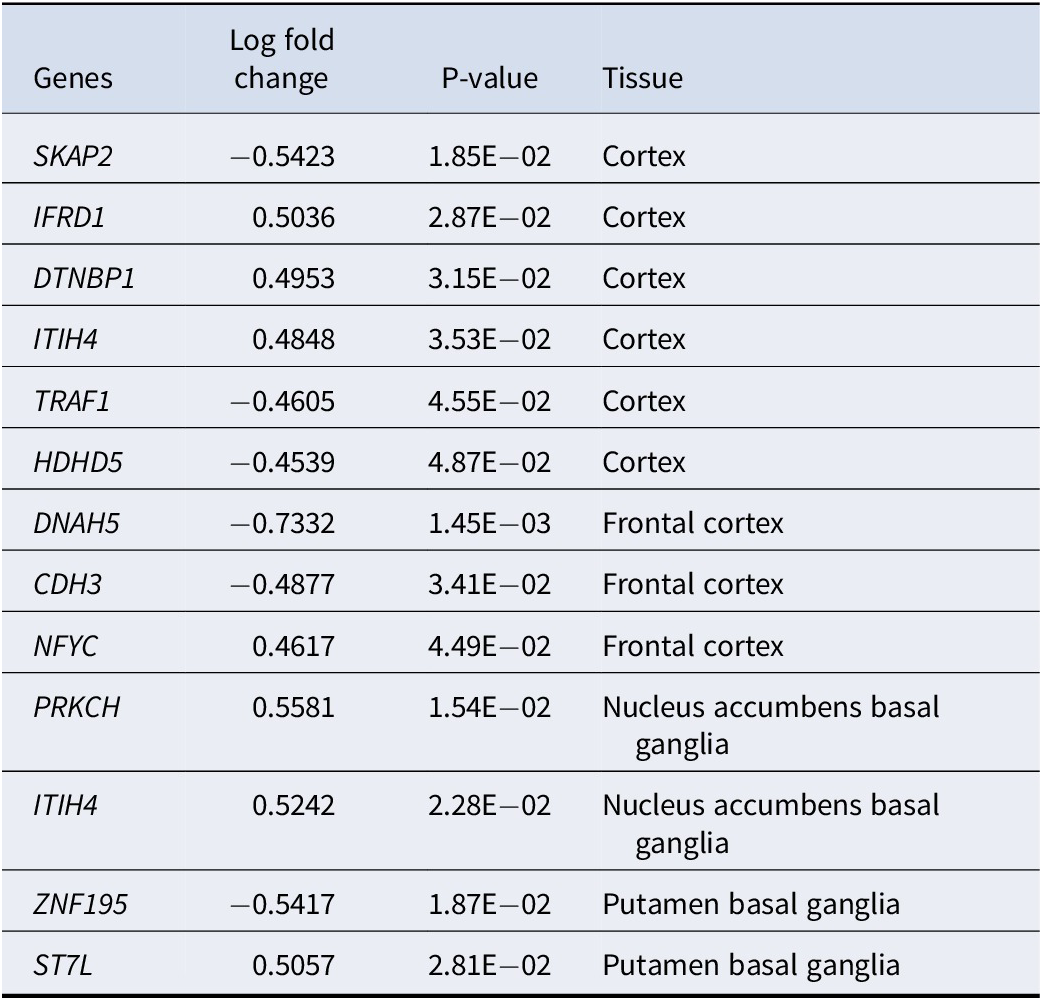1042x1000 pixels.
Task: Click the NFYC gene entry
Action: point(66,647)
